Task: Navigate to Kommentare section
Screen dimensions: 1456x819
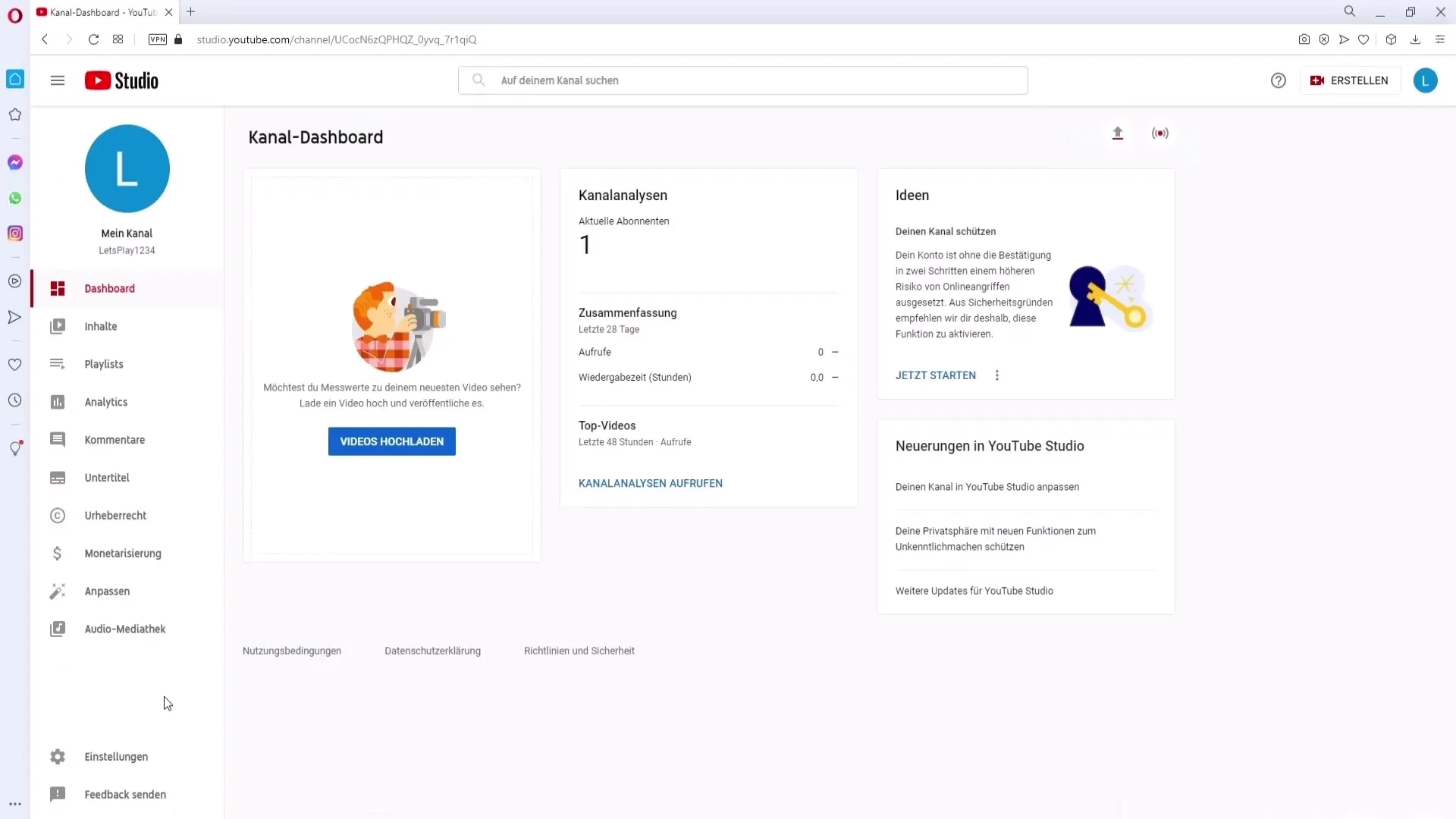Action: 115,440
